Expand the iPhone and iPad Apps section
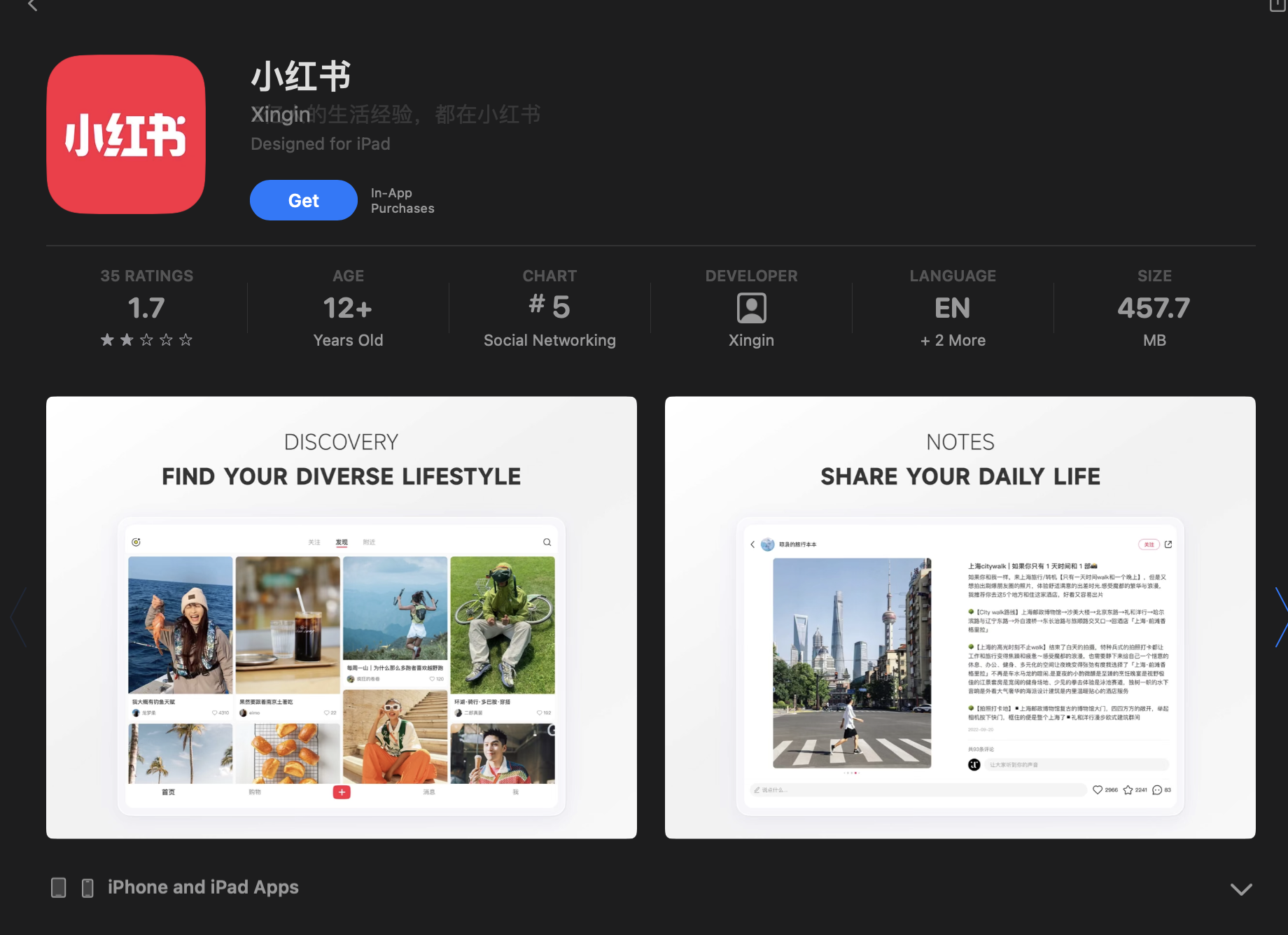 1241,889
